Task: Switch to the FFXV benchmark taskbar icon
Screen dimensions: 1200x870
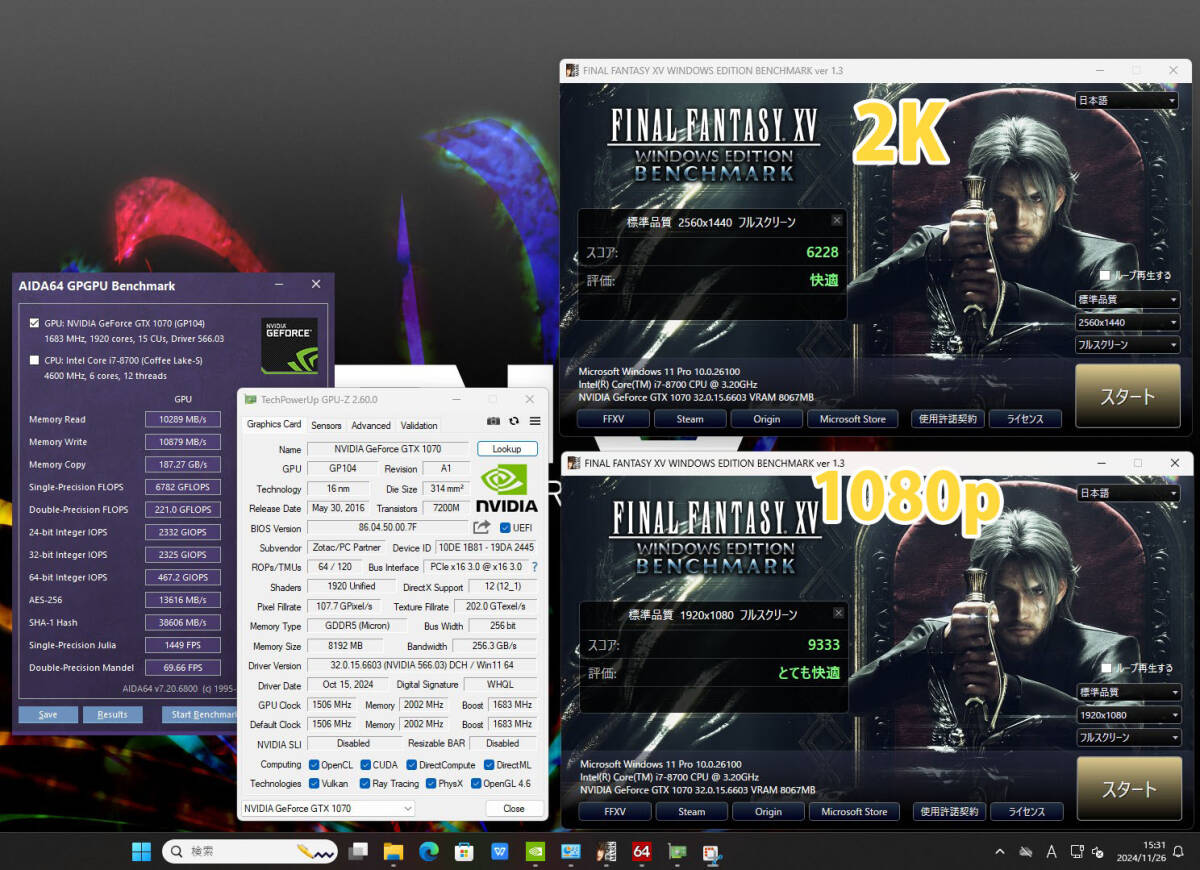Action: 606,852
